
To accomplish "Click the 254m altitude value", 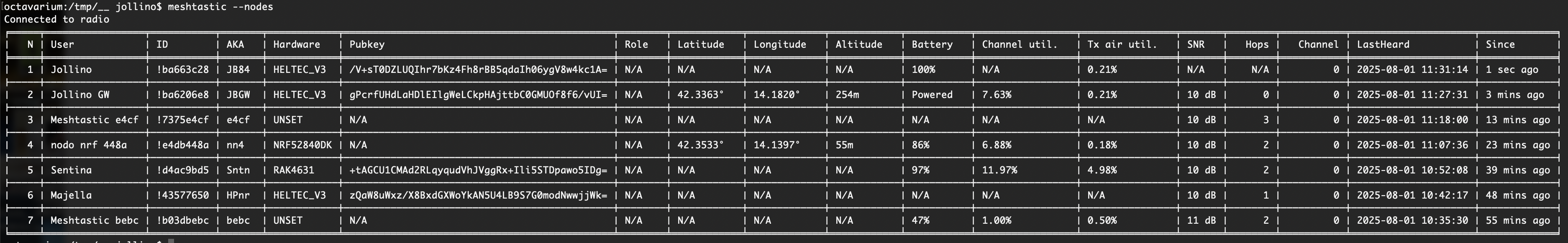I will pyautogui.click(x=847, y=95).
